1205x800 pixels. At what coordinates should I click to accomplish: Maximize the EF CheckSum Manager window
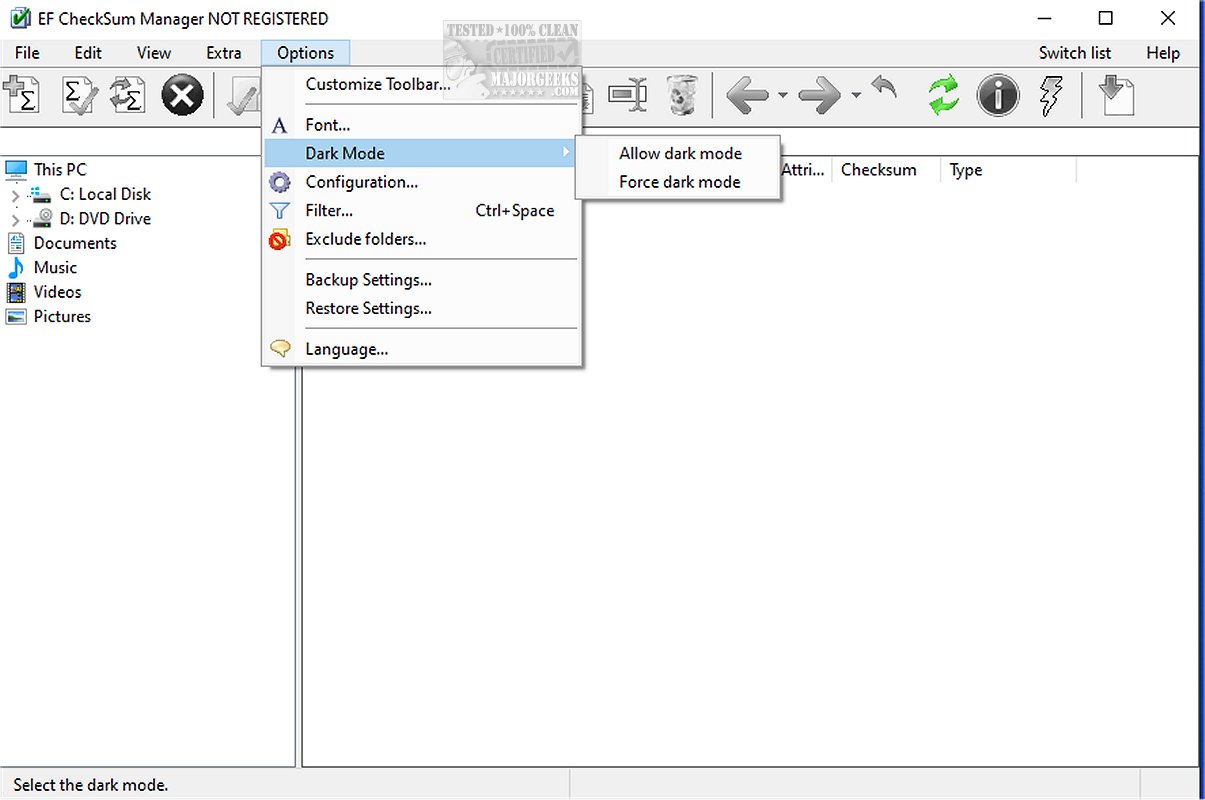point(1105,18)
